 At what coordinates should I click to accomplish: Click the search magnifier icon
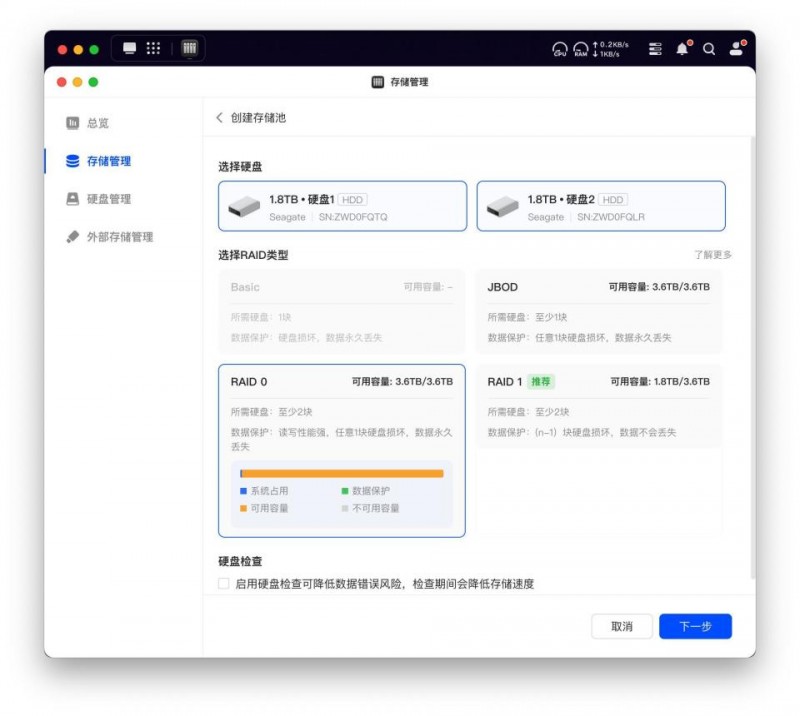coord(709,49)
